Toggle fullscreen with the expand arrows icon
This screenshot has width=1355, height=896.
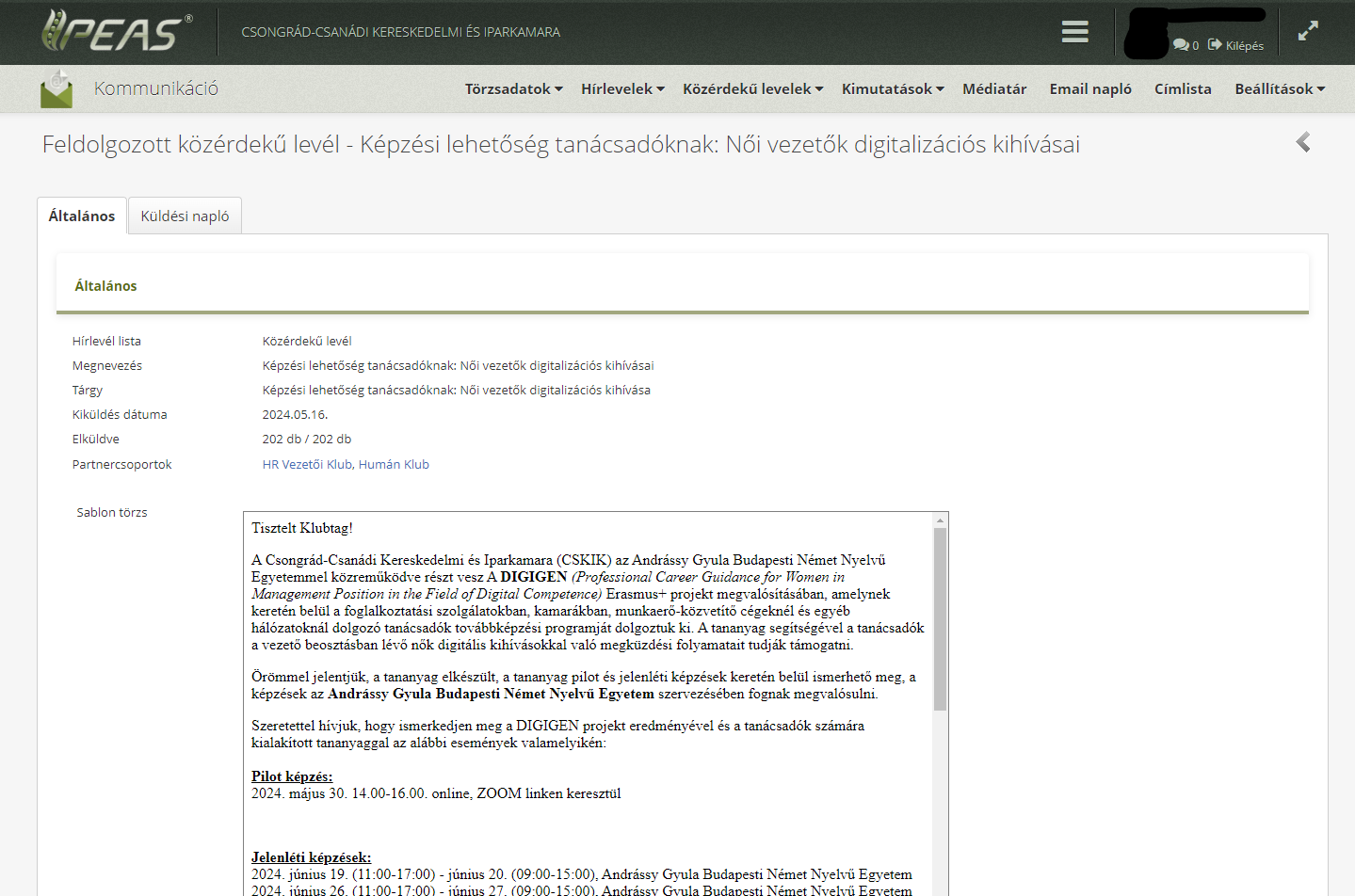tap(1308, 31)
